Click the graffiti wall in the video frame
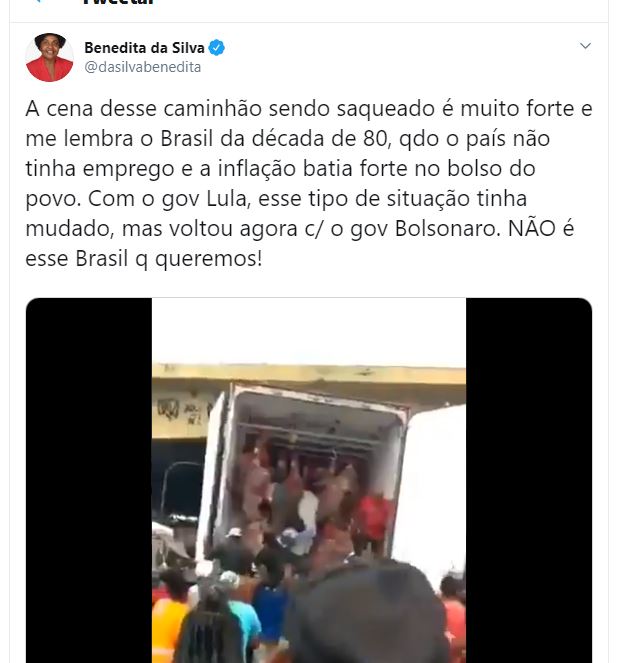The width and height of the screenshot is (627, 663). click(x=182, y=410)
